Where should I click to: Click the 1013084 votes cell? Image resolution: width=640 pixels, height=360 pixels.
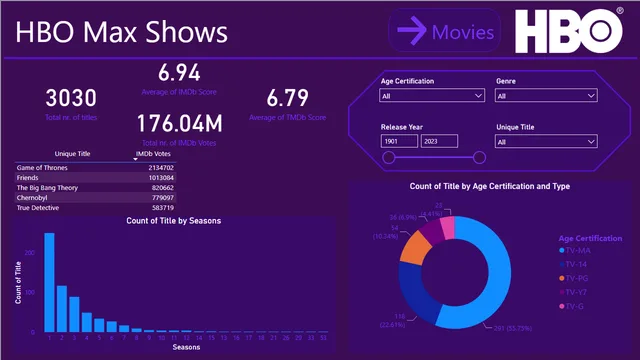coord(161,178)
